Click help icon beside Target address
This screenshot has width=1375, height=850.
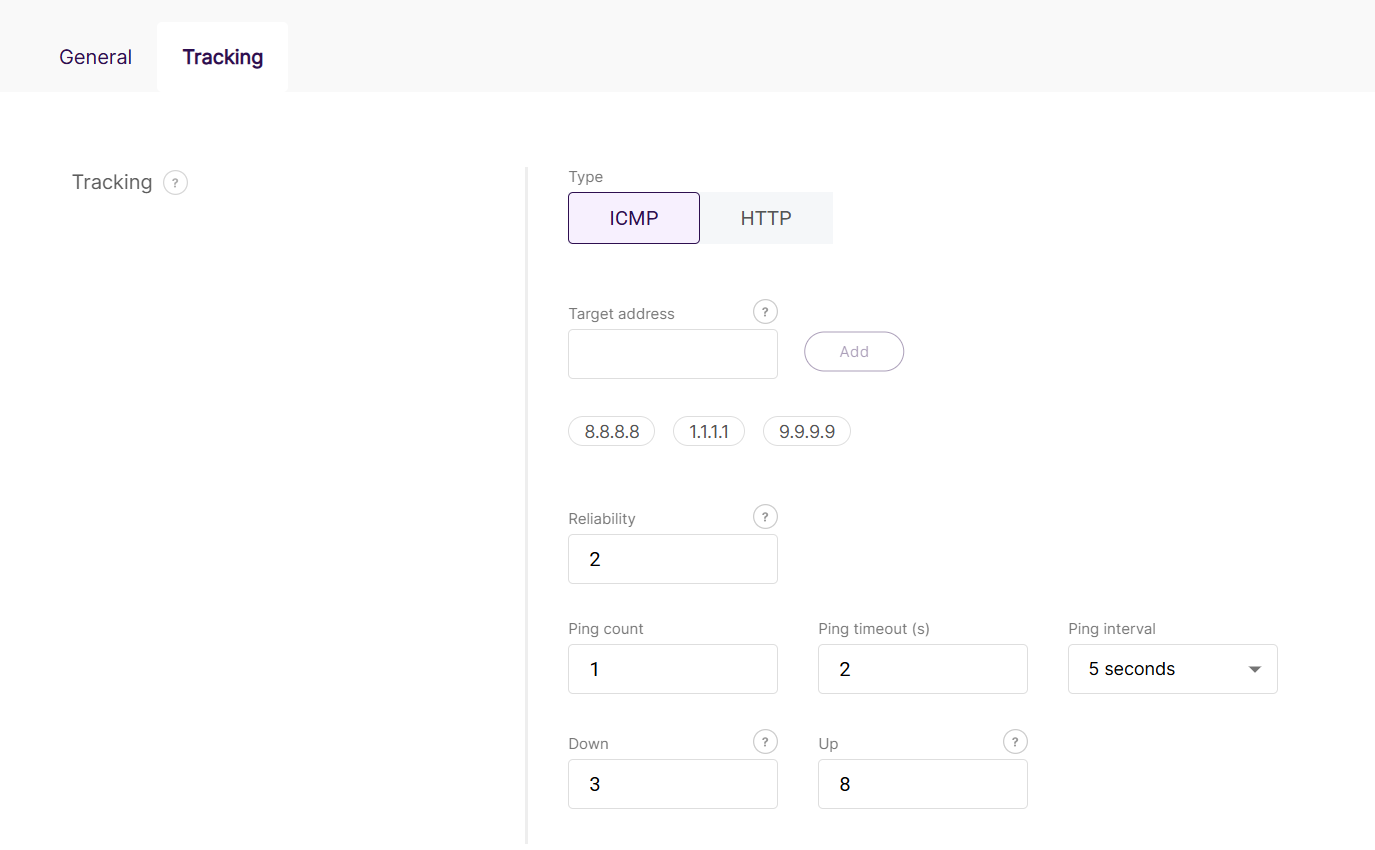(x=765, y=312)
